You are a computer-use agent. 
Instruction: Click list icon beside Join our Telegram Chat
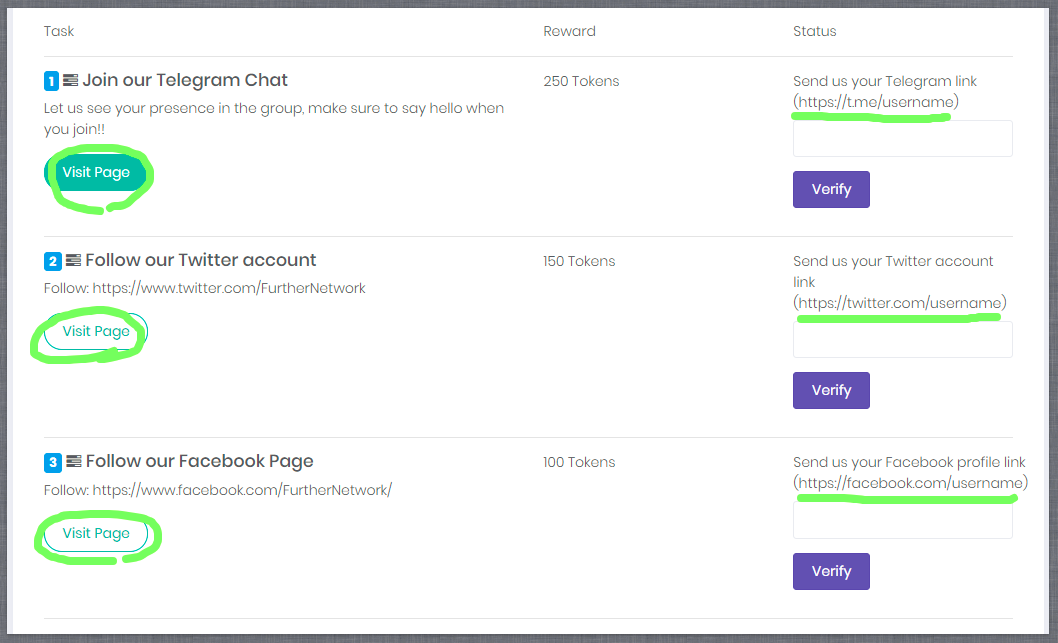[x=70, y=80]
